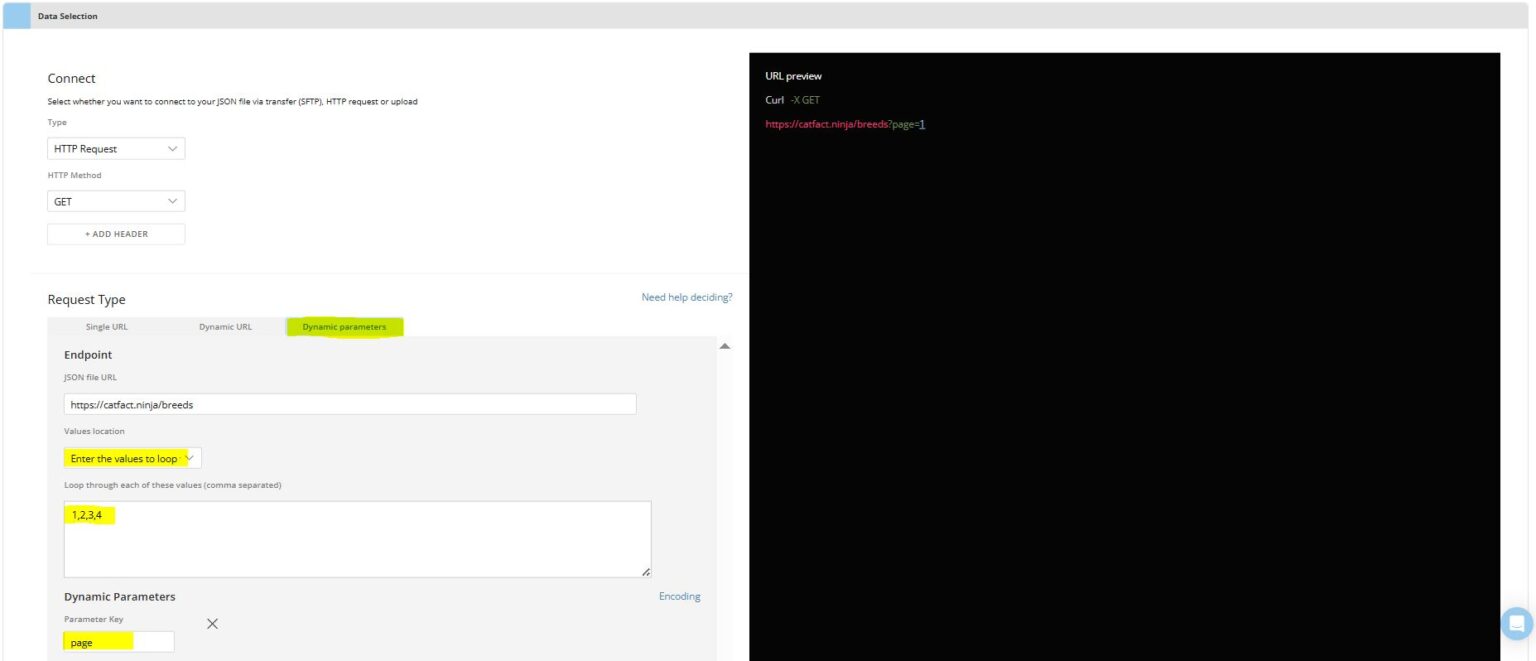This screenshot has width=1536, height=661.
Task: Open the connection Type dropdown showing HTTP Request
Action: (x=116, y=148)
